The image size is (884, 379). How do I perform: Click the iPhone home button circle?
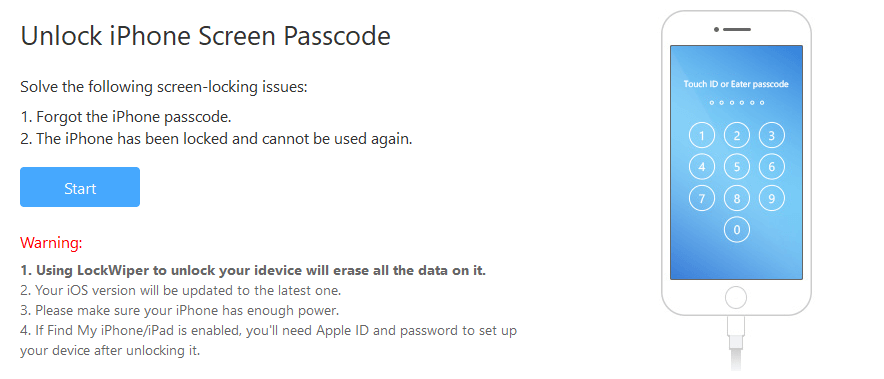736,297
